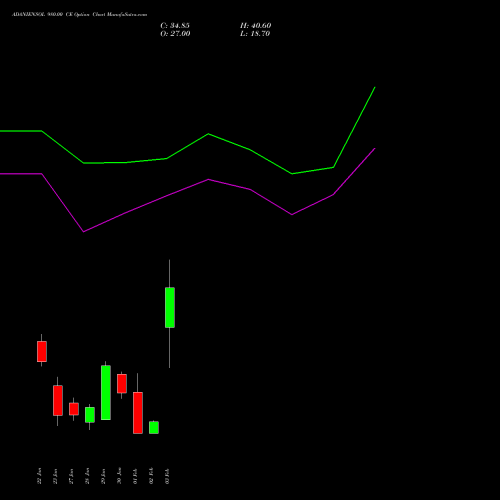Click the 01 Feb date axis label

(135, 476)
